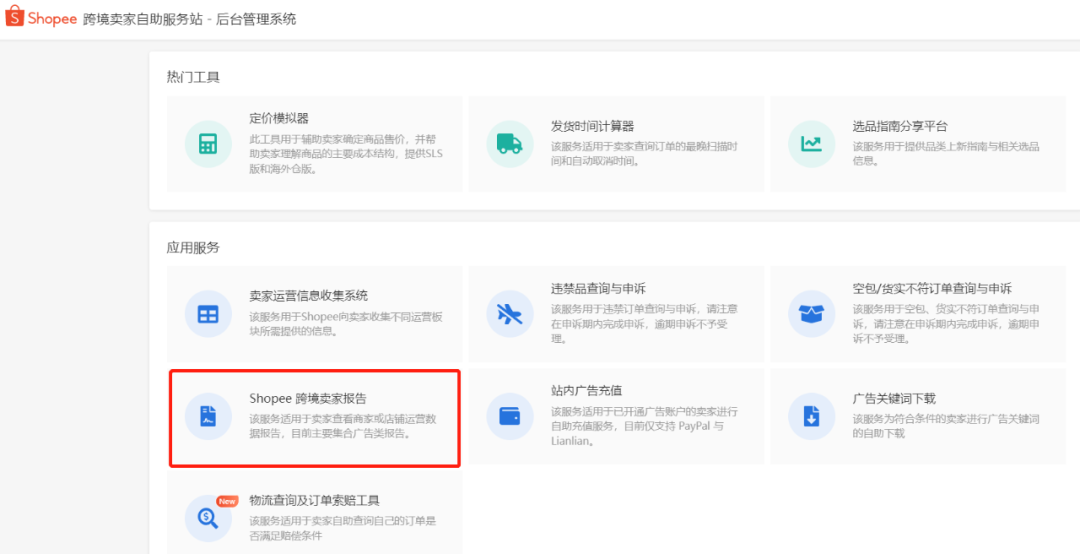Click the truck icon for 发货时间计算器

coord(509,144)
